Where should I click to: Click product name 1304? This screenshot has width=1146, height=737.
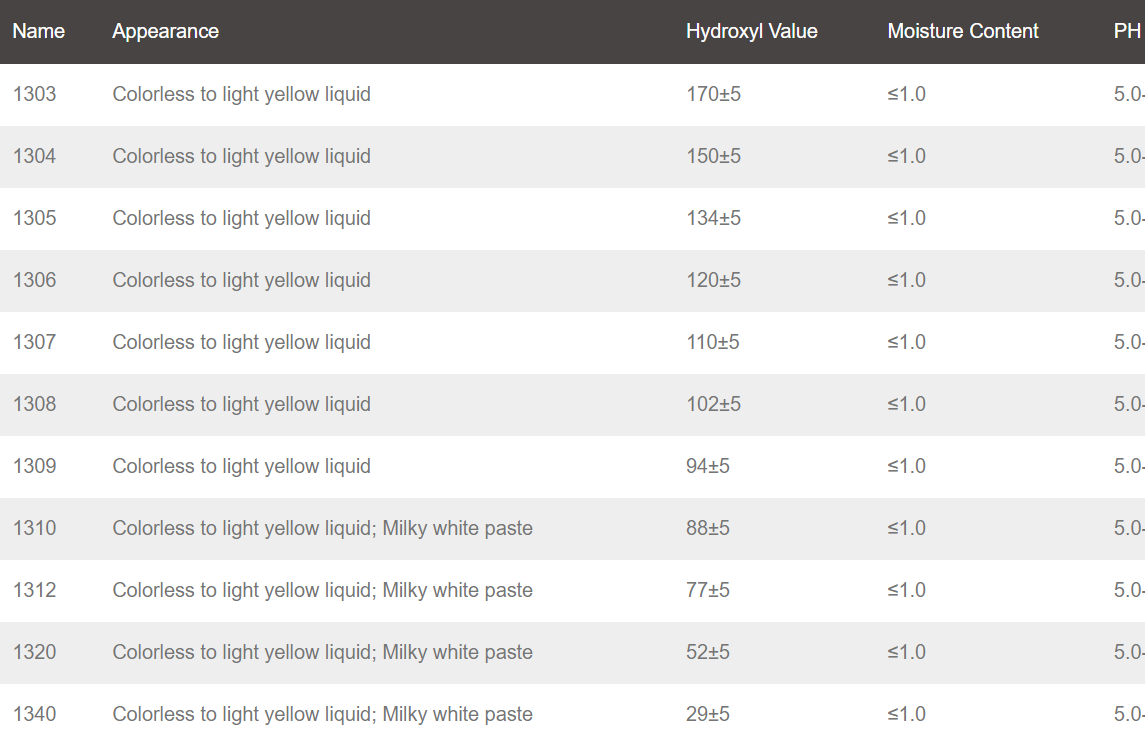click(34, 156)
